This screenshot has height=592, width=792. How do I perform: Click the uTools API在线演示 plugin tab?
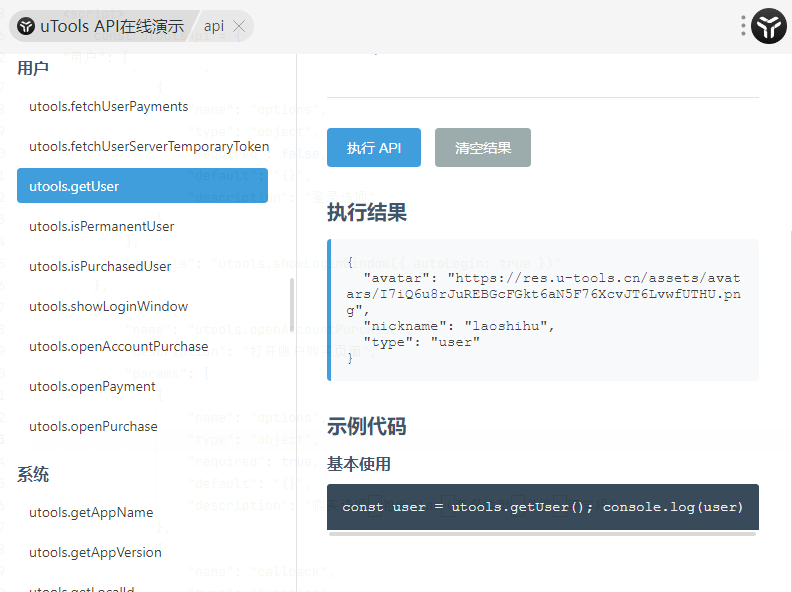(x=100, y=27)
